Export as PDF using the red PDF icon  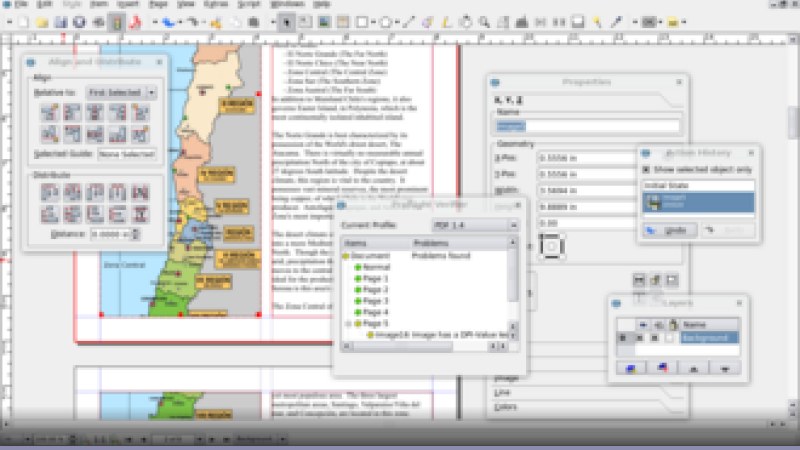coord(136,22)
